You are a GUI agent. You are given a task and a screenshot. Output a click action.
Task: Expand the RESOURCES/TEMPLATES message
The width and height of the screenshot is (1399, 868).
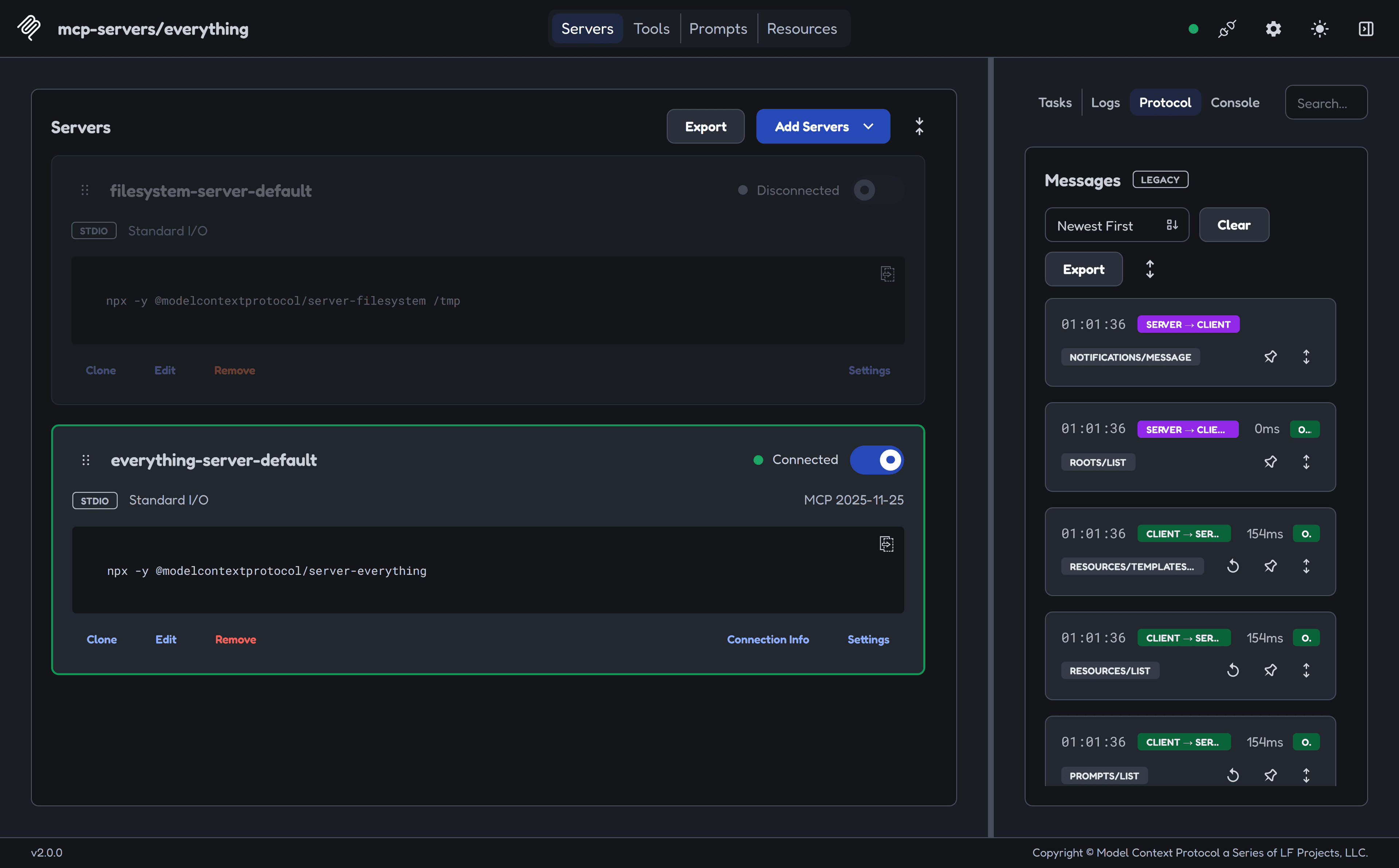[1306, 567]
